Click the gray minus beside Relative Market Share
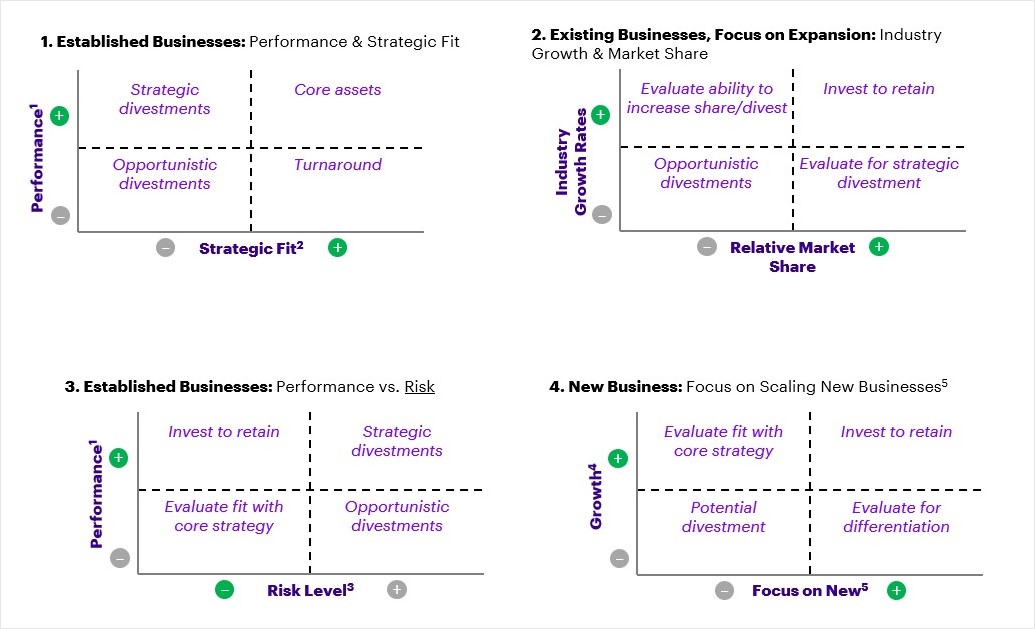This screenshot has height=629, width=1035. click(707, 247)
